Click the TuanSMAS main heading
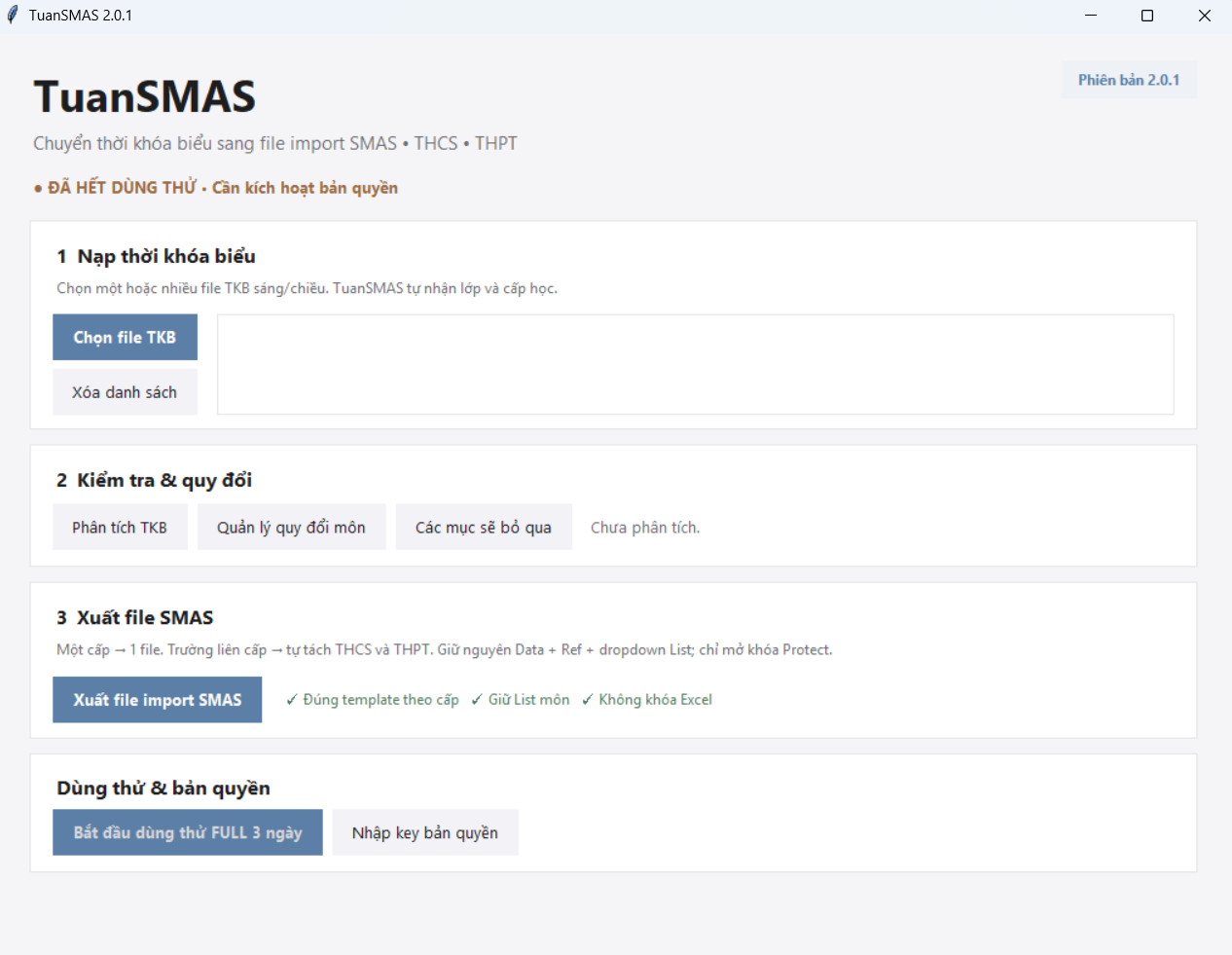 point(145,96)
